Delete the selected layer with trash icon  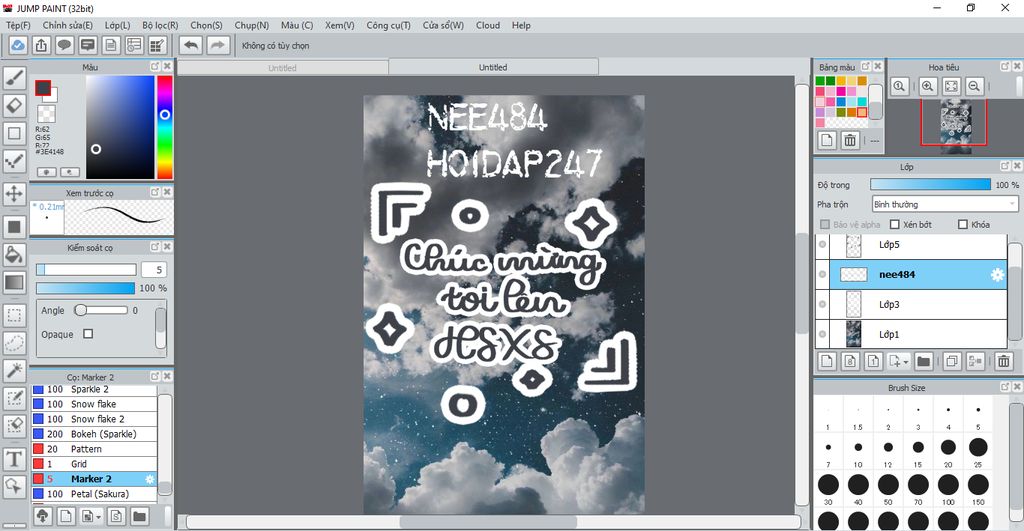tap(1004, 361)
